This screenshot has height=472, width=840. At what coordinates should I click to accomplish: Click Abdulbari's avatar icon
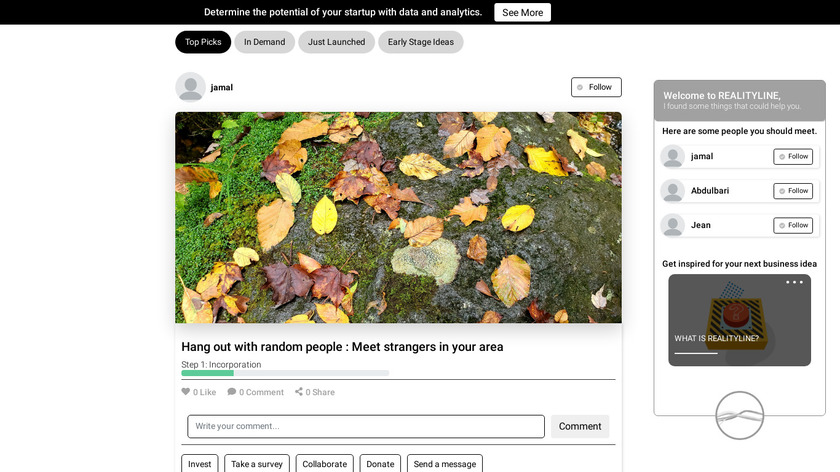pos(672,191)
